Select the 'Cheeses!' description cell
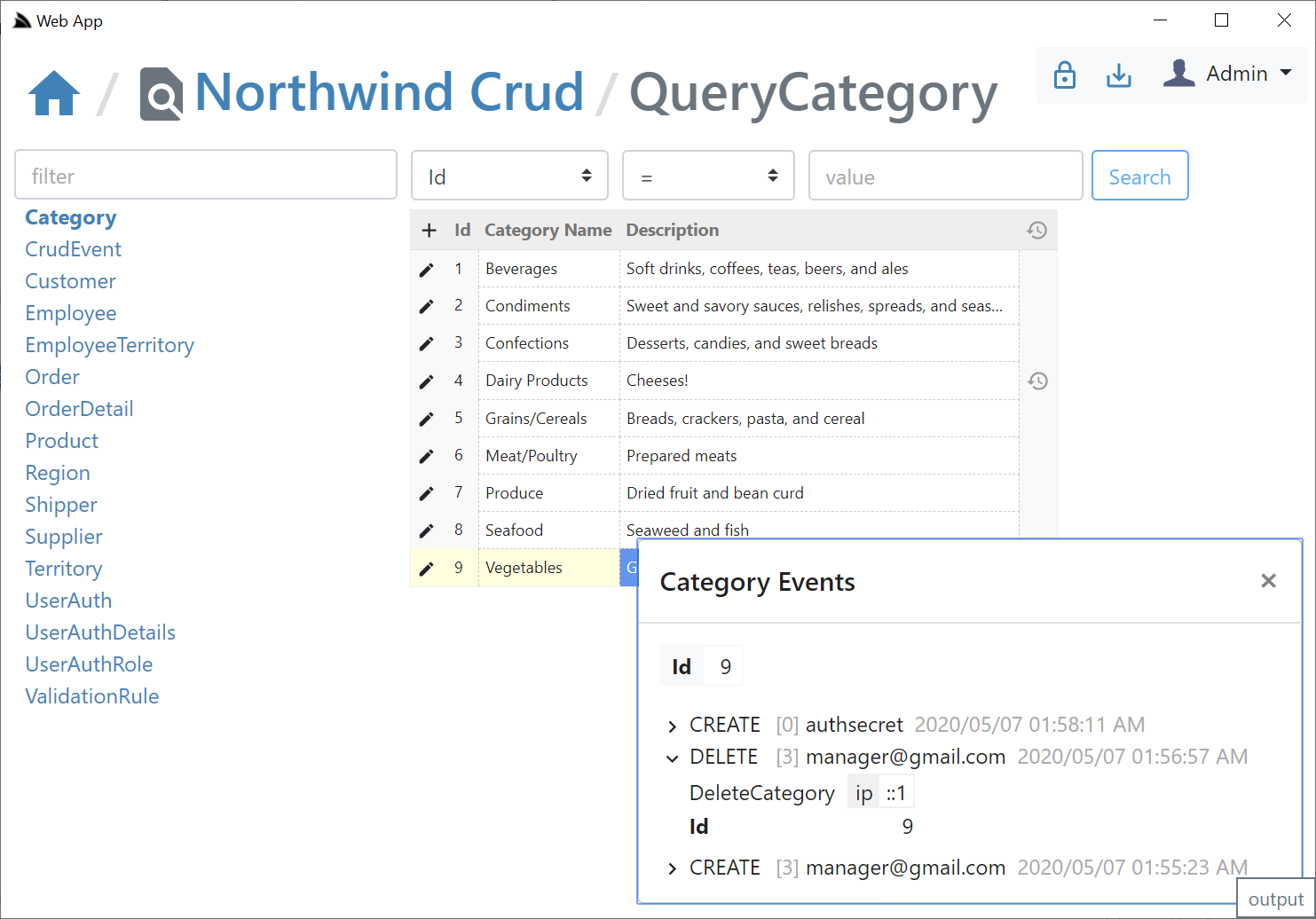This screenshot has width=1316, height=919. 819,381
